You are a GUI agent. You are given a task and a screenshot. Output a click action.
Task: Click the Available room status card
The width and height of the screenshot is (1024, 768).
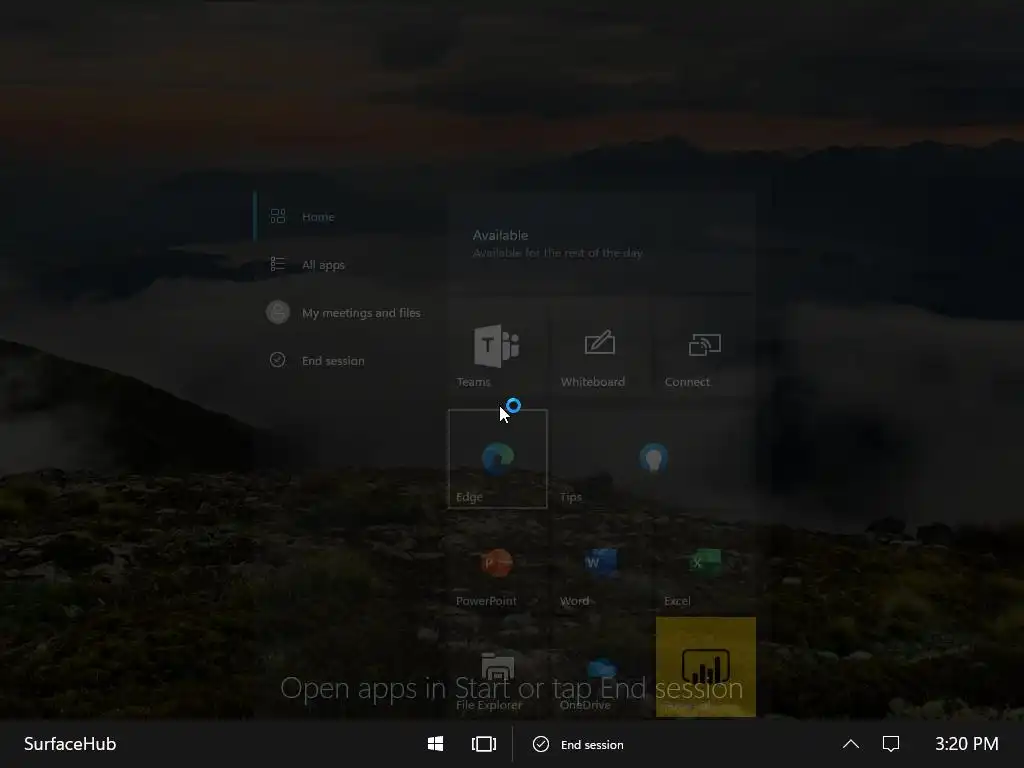point(601,244)
